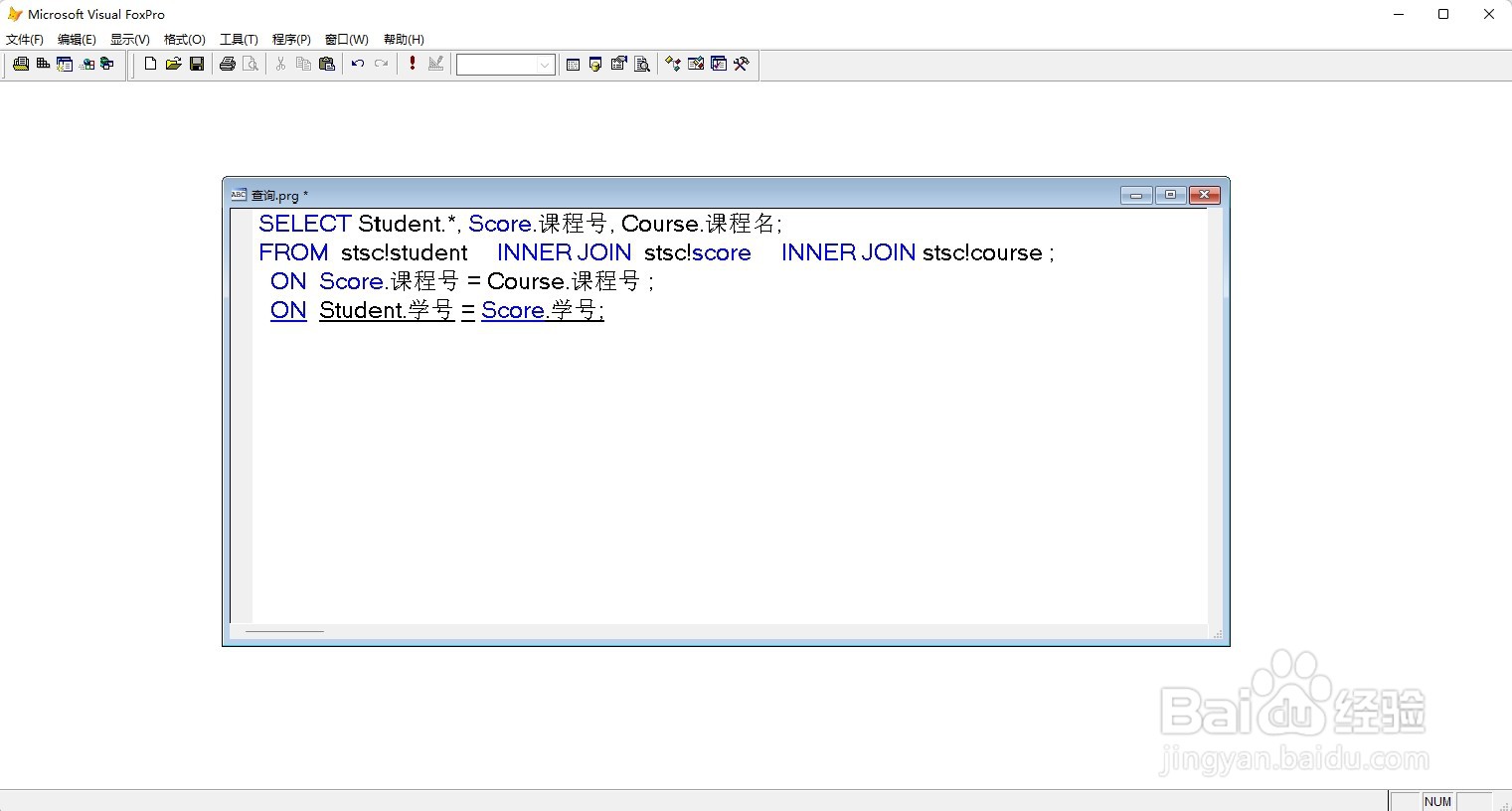The height and width of the screenshot is (811, 1512).
Task: Click the fourth icon in left toolbar group
Action: click(86, 64)
